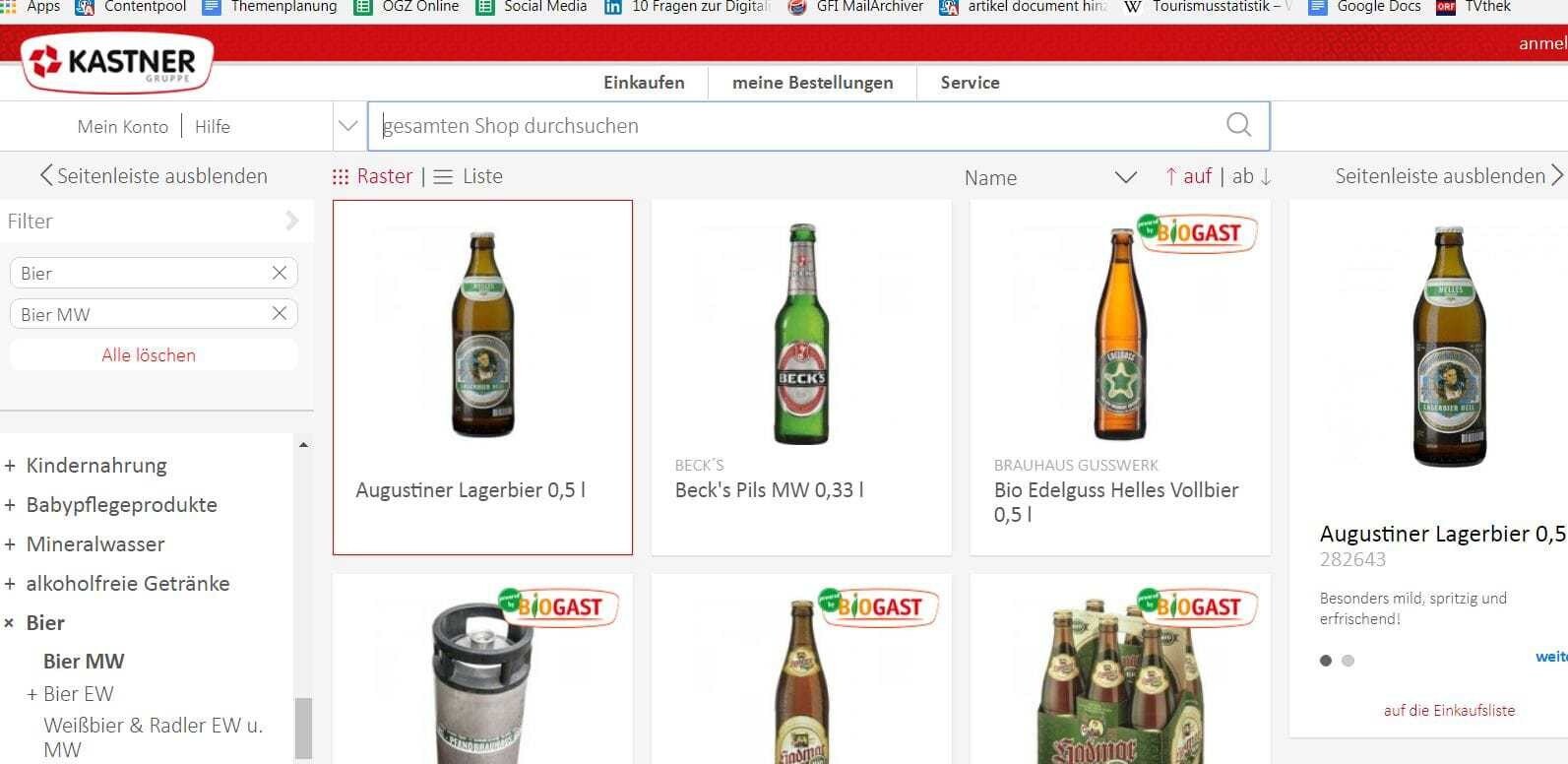
Task: Click article number 282643
Action: point(1352,559)
